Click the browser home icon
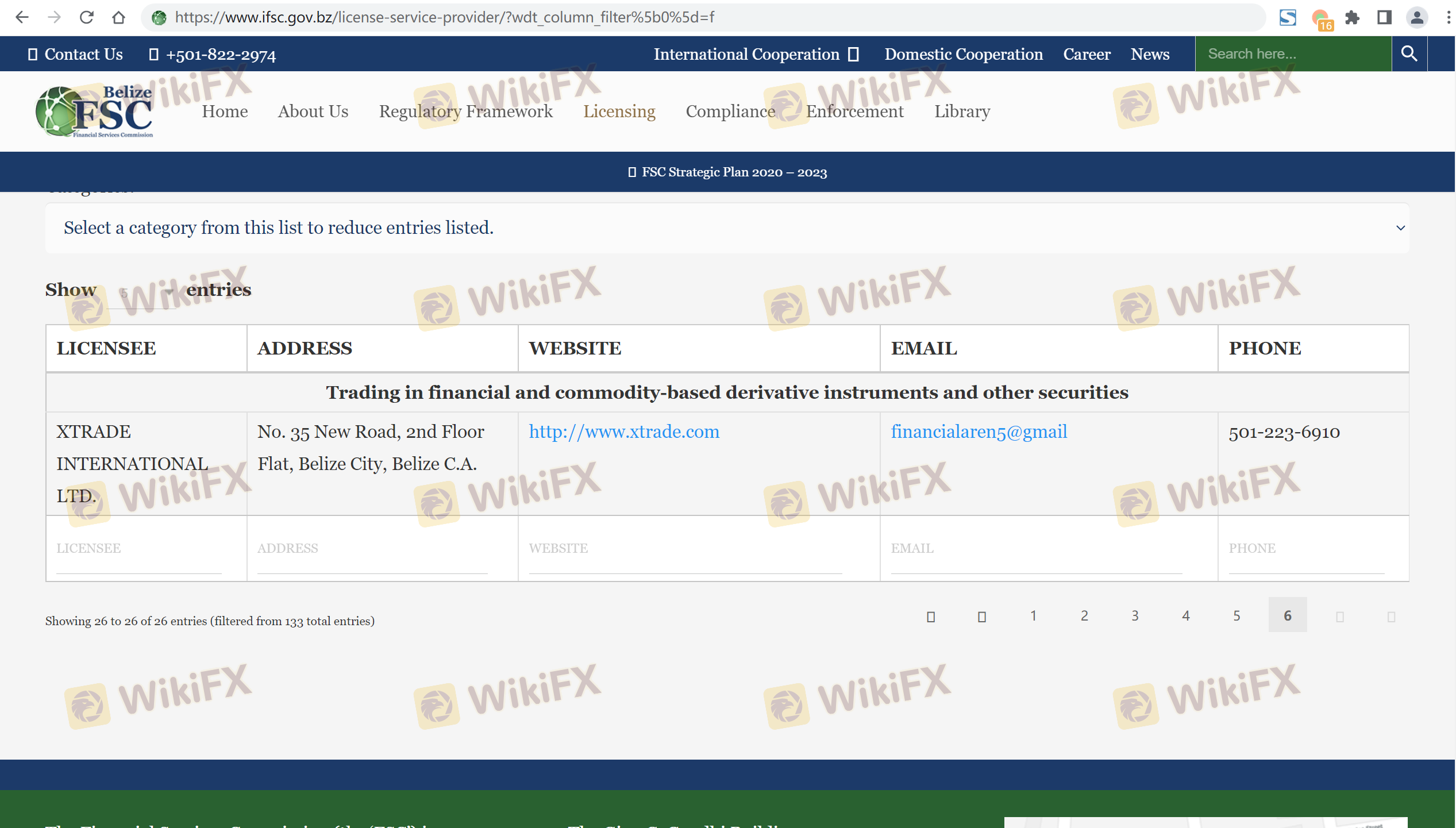Viewport: 1456px width, 828px height. (118, 17)
